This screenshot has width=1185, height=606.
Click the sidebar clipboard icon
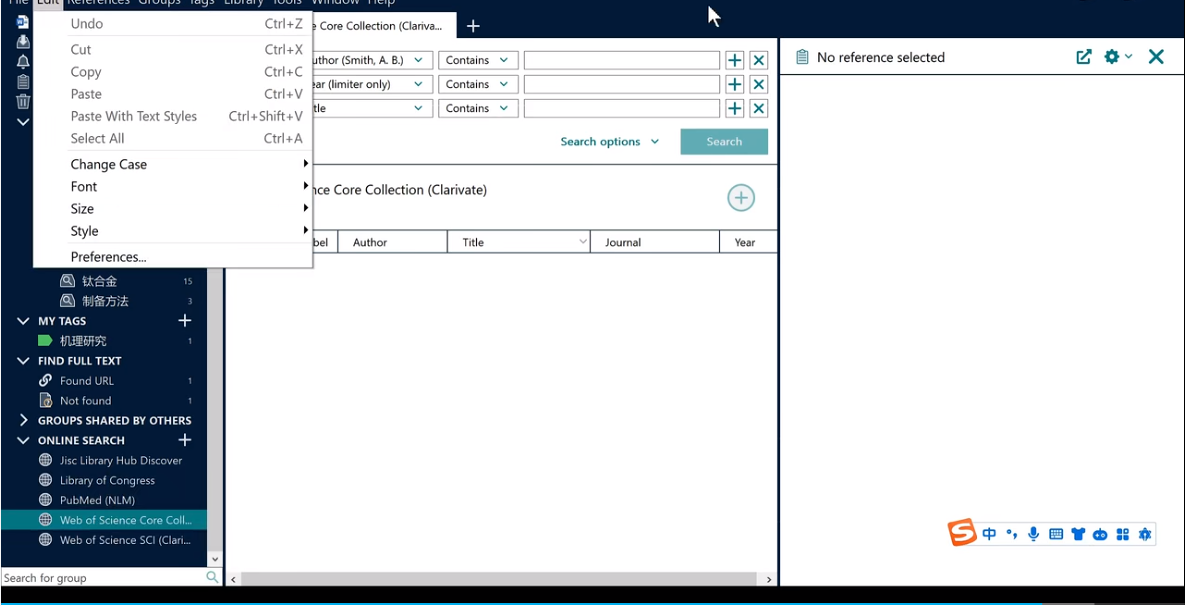point(23,82)
